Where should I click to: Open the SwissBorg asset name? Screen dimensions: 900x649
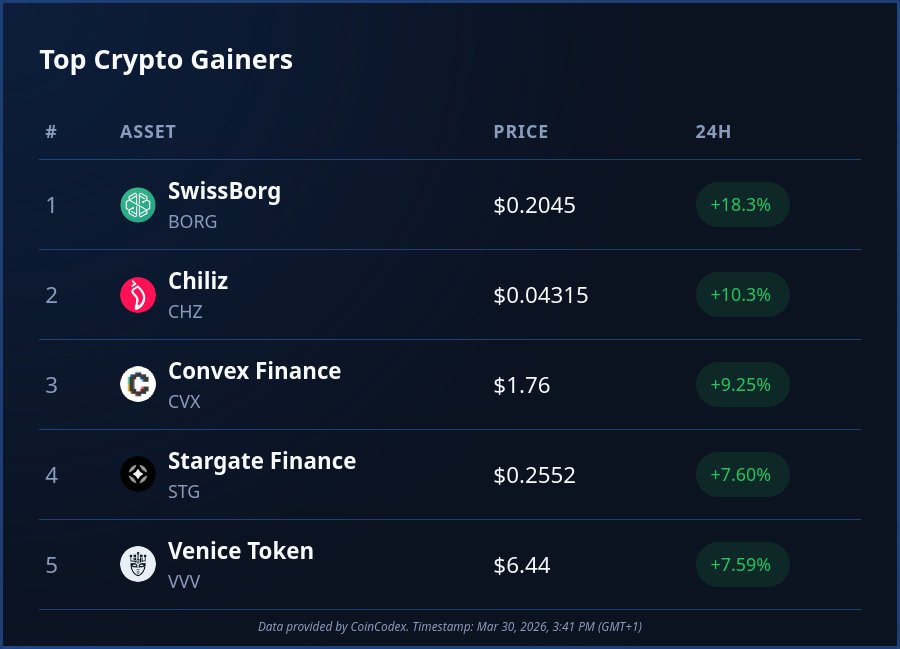tap(224, 191)
